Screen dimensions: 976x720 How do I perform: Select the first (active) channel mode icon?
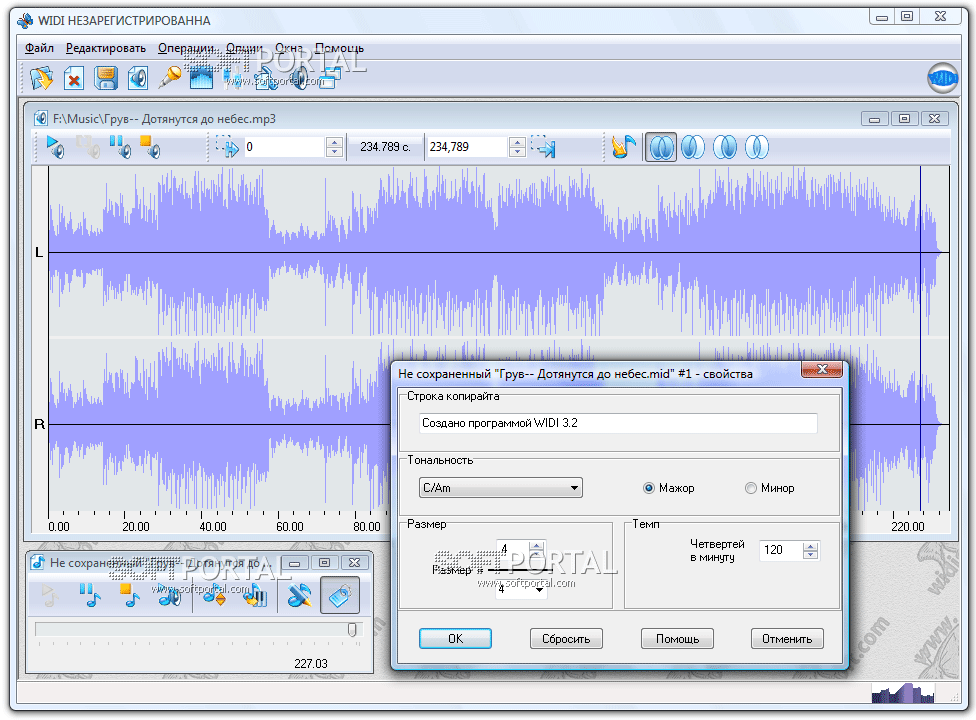661,147
